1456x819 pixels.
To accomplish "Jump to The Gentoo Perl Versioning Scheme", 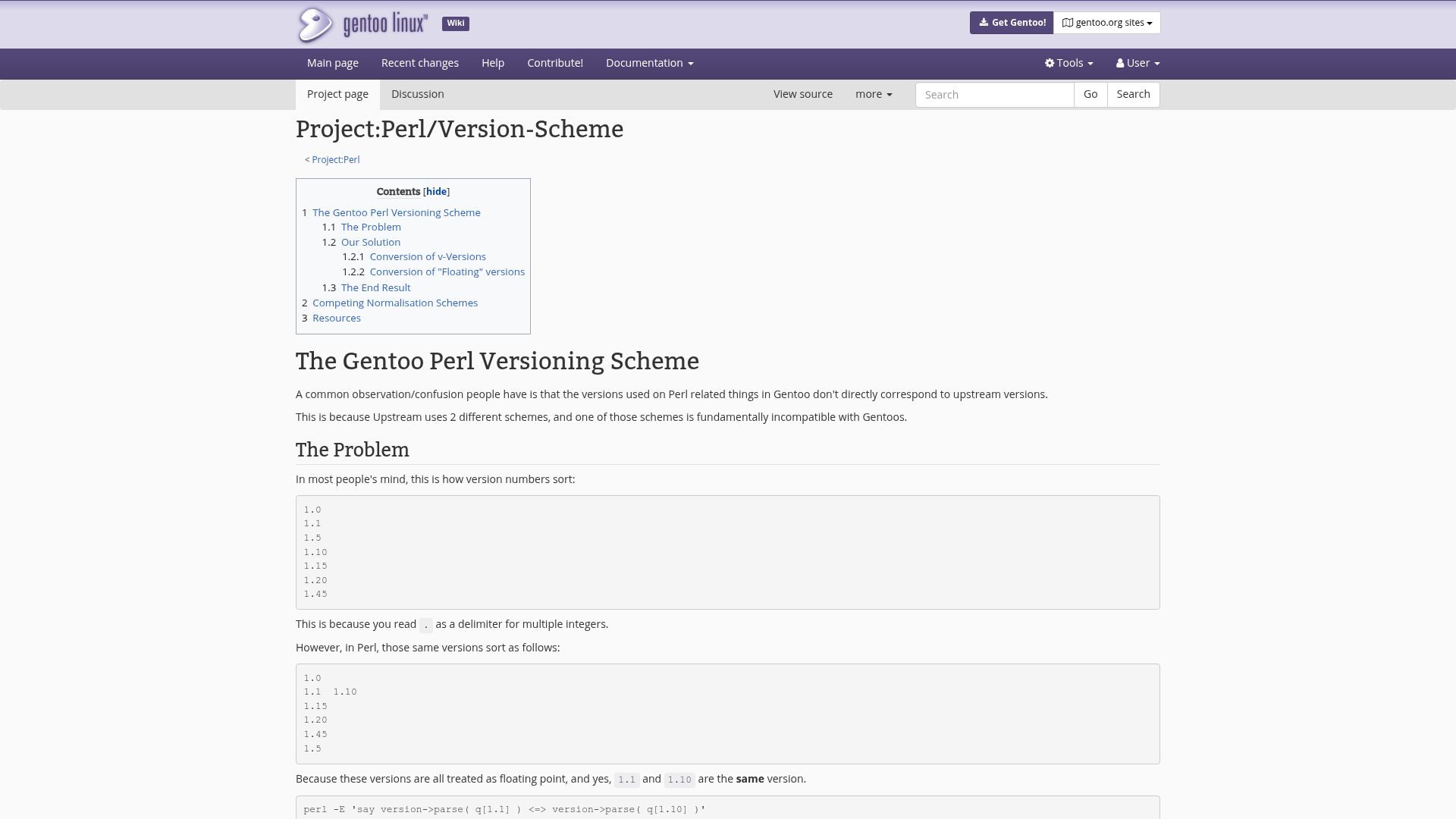I will [x=397, y=213].
